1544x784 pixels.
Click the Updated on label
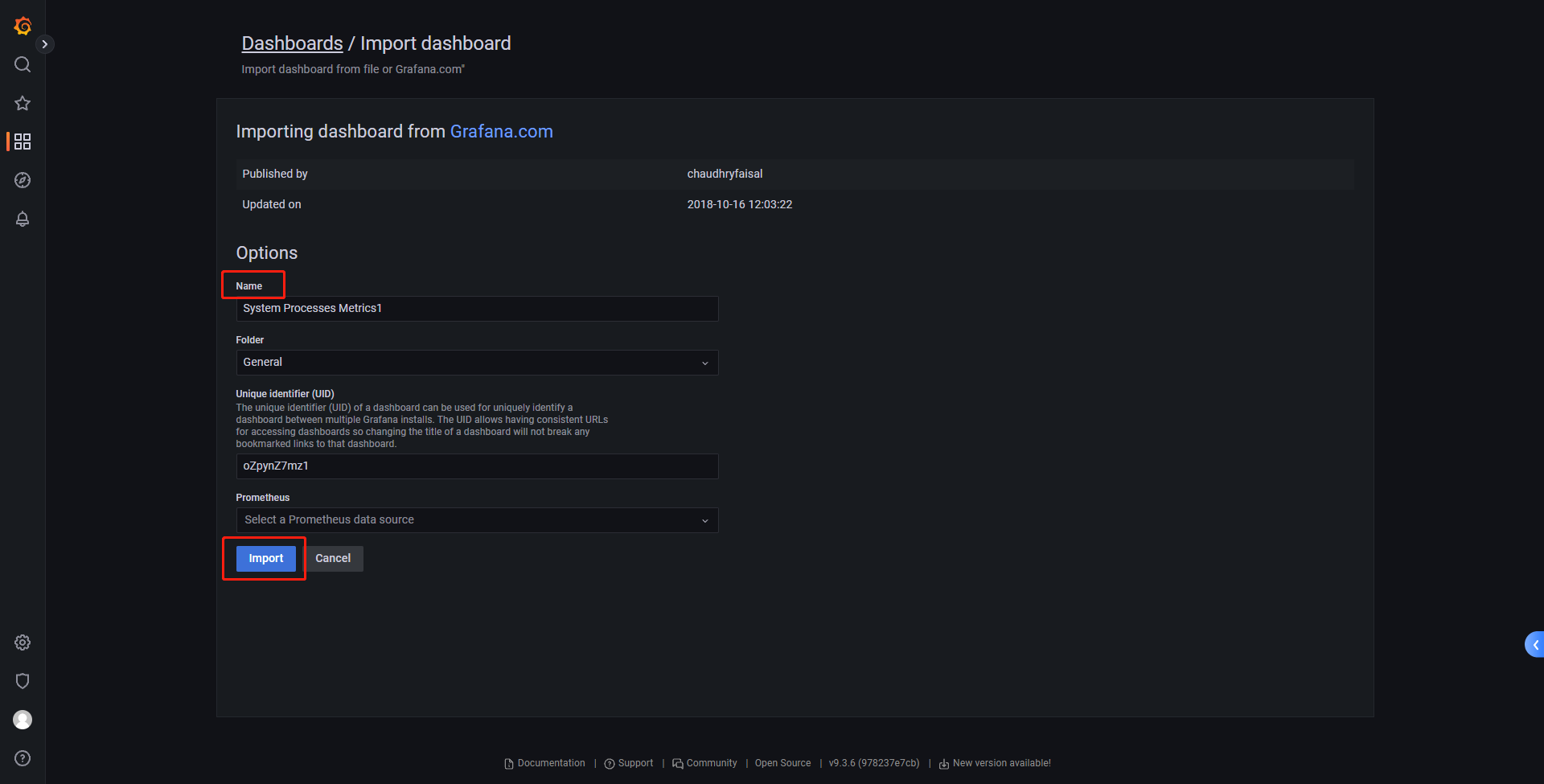point(272,204)
